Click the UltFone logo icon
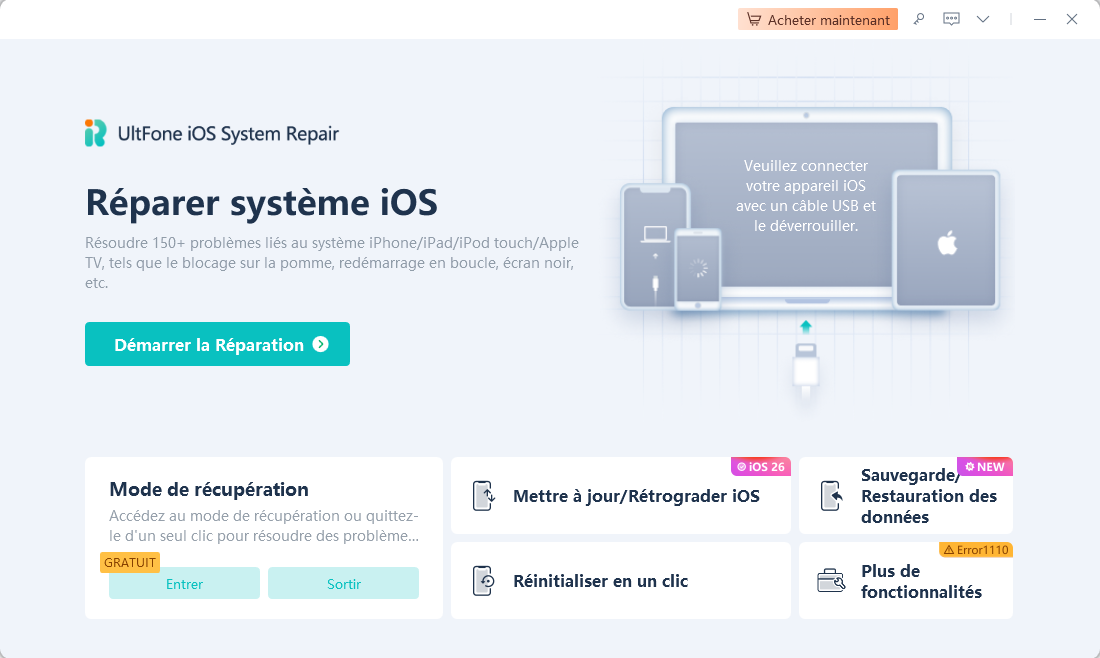Image resolution: width=1100 pixels, height=658 pixels. (x=95, y=133)
